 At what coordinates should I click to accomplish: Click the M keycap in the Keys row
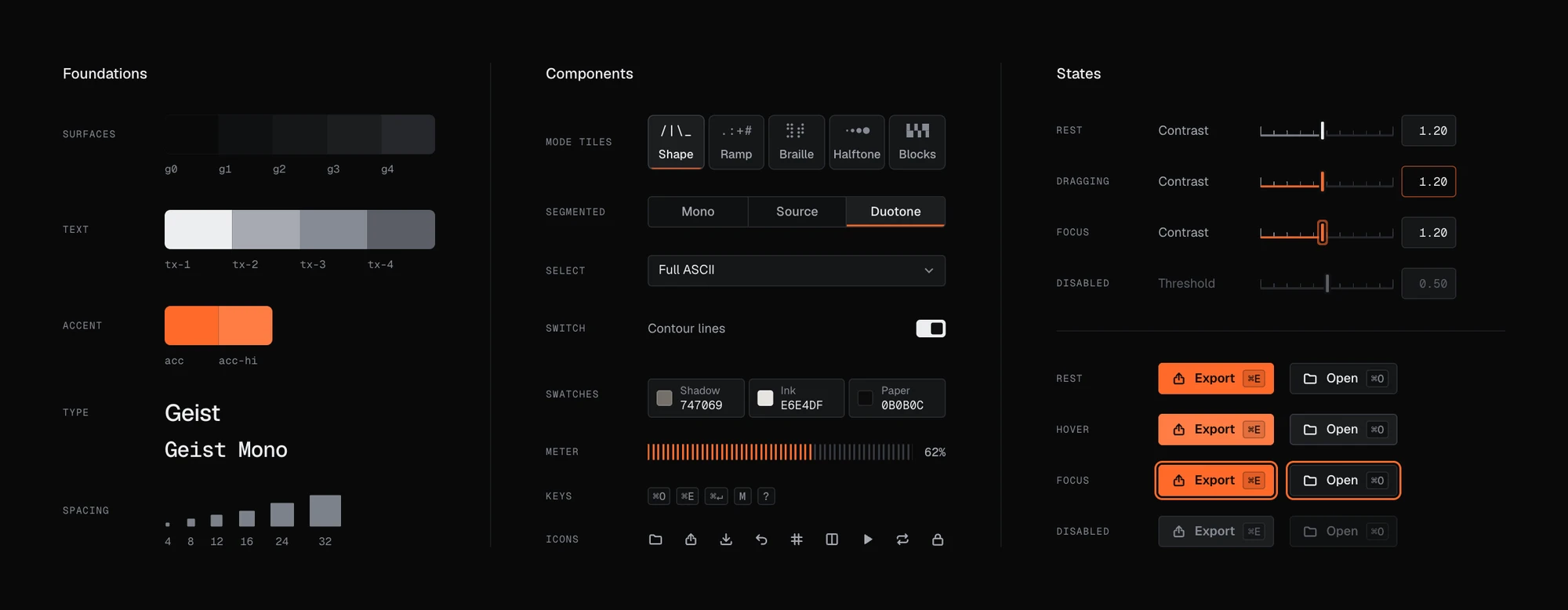[742, 496]
